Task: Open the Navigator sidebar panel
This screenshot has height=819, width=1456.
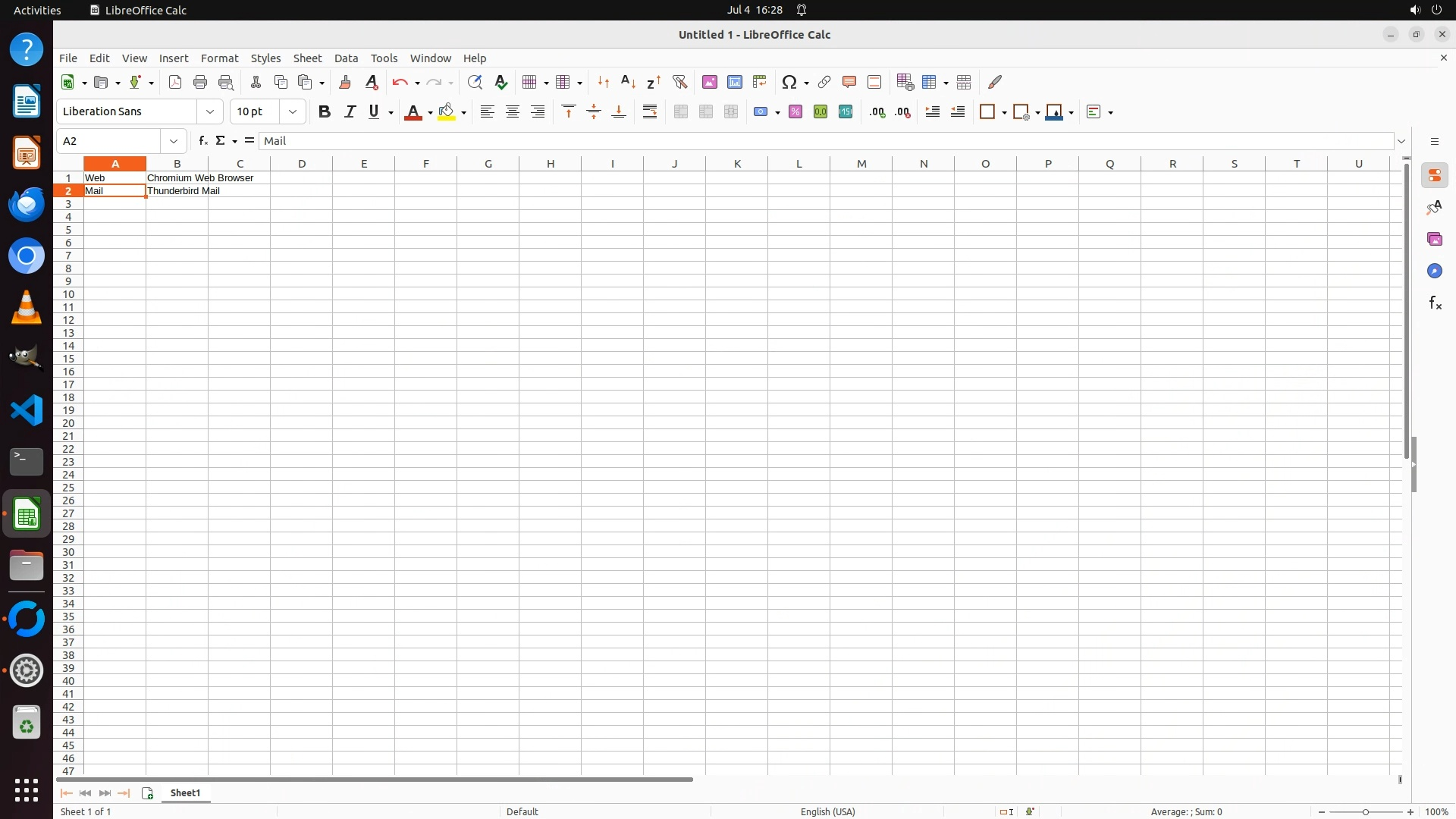Action: click(1434, 271)
